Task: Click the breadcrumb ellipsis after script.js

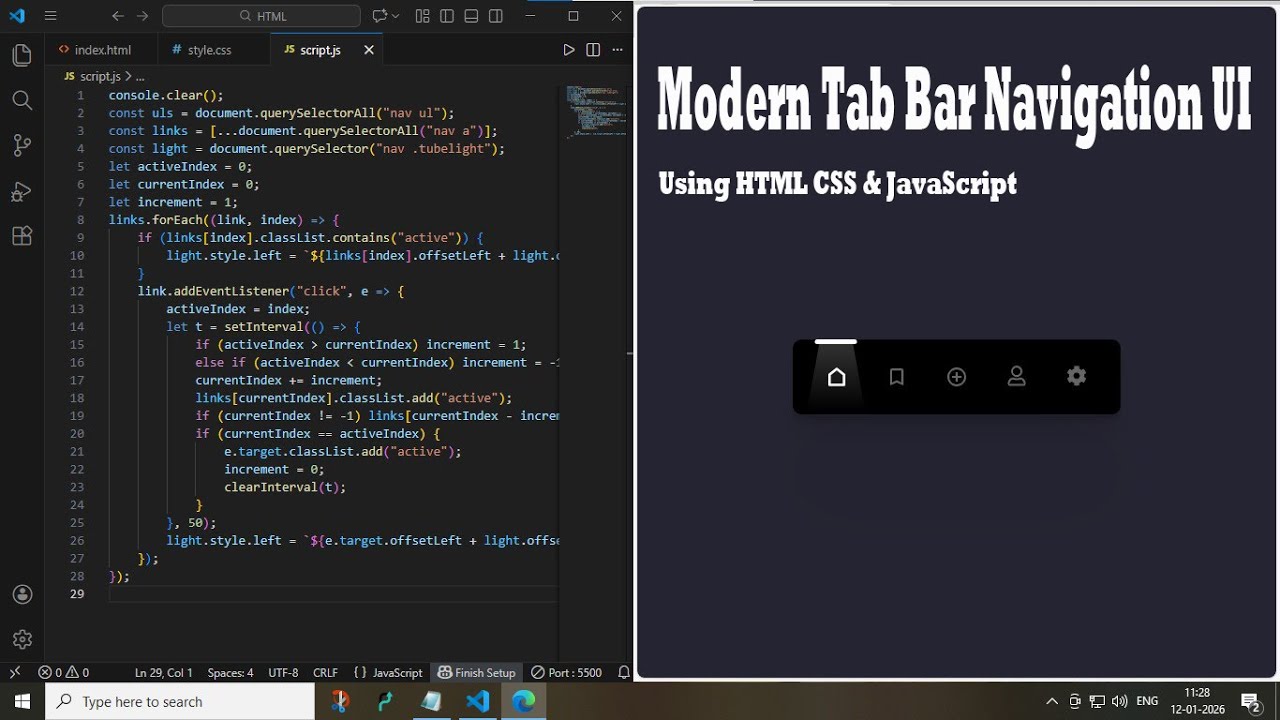Action: pos(140,76)
